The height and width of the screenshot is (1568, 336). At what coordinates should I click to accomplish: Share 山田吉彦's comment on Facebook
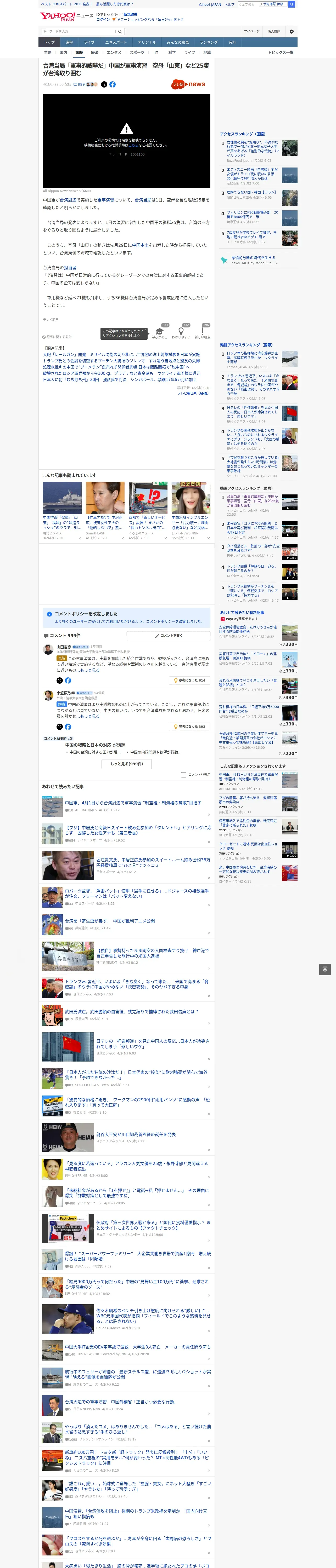point(68,681)
